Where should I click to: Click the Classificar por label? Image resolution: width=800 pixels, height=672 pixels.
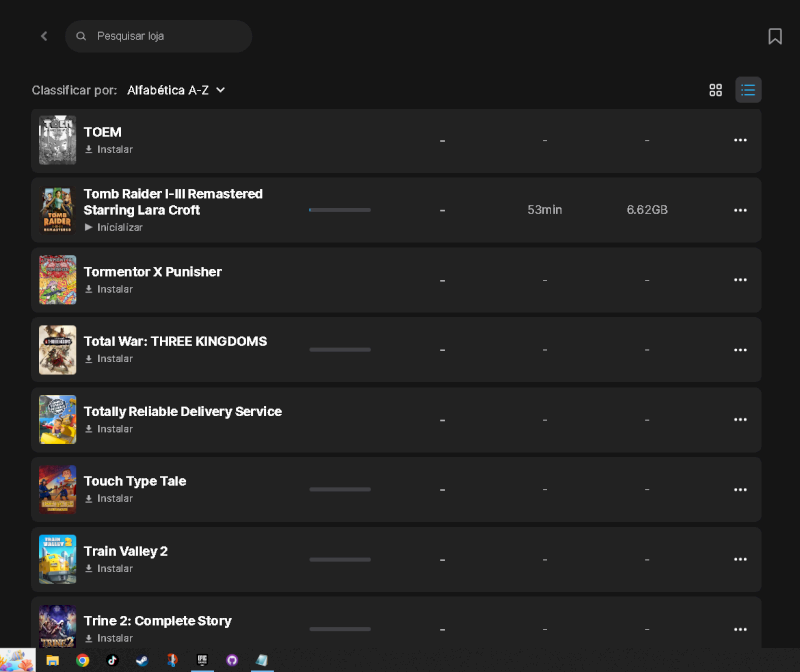74,90
